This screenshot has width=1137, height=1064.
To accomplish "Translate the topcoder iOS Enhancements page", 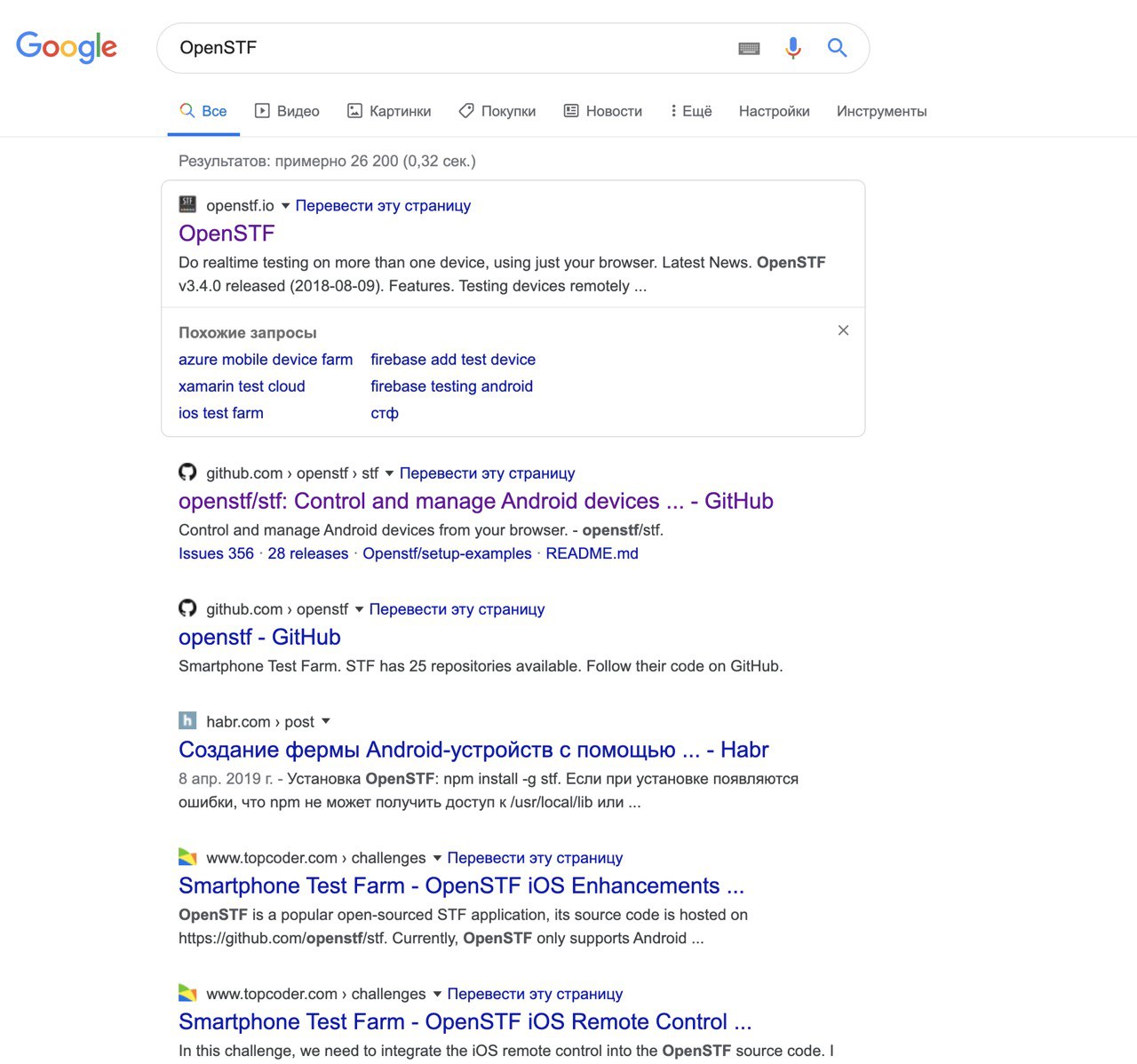I will (535, 858).
